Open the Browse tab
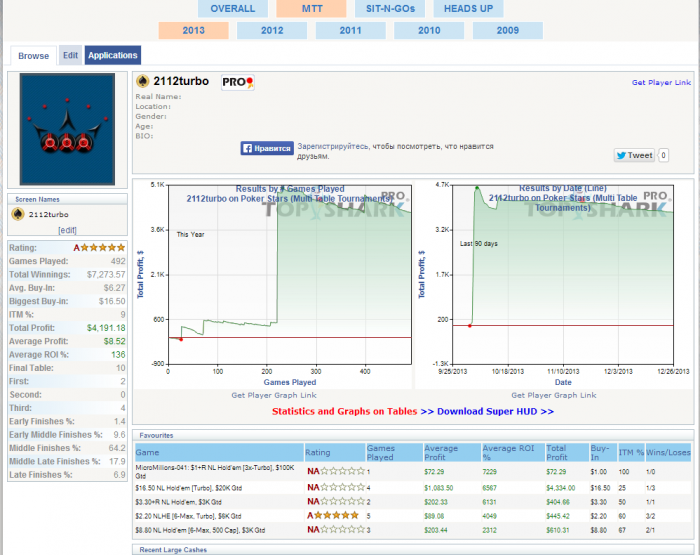 tap(33, 56)
